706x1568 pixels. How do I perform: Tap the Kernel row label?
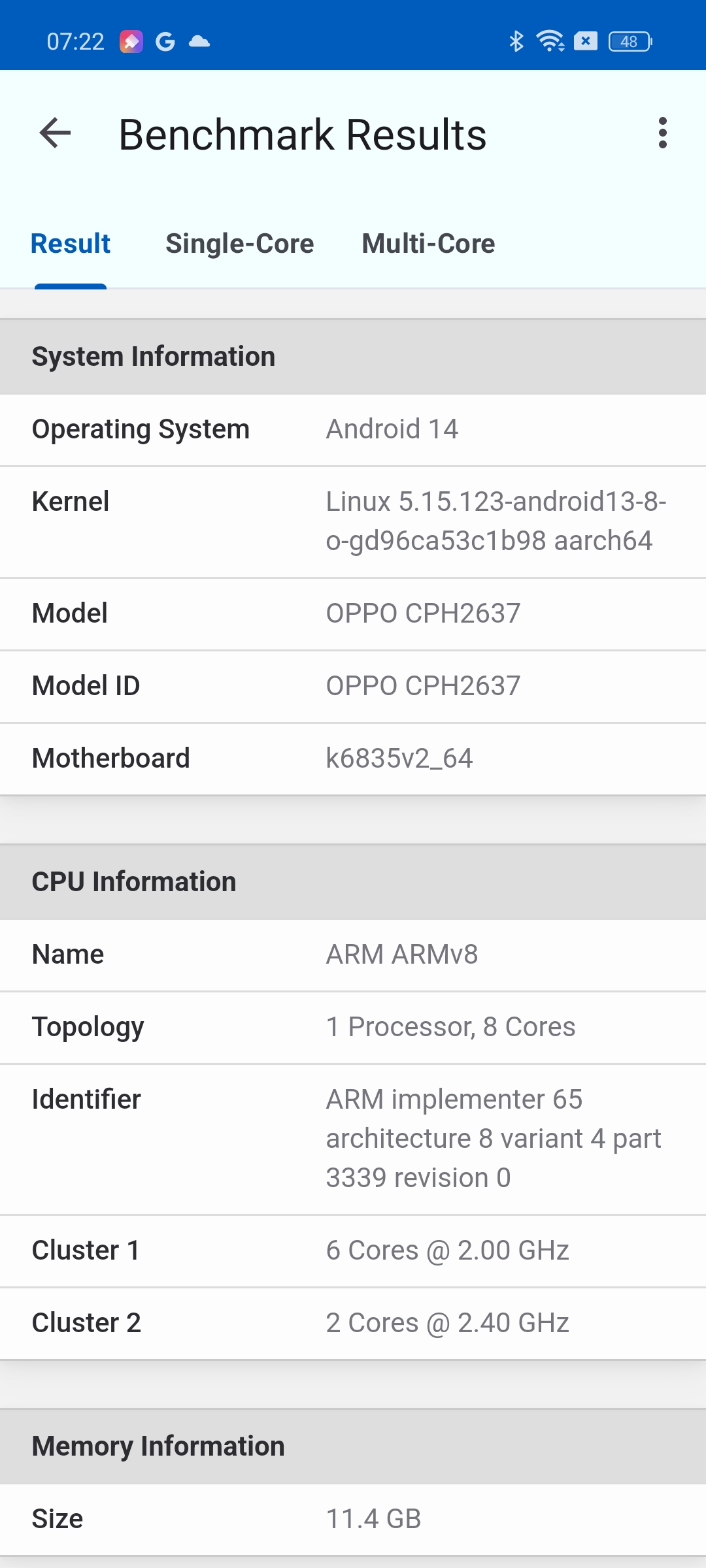(x=71, y=502)
